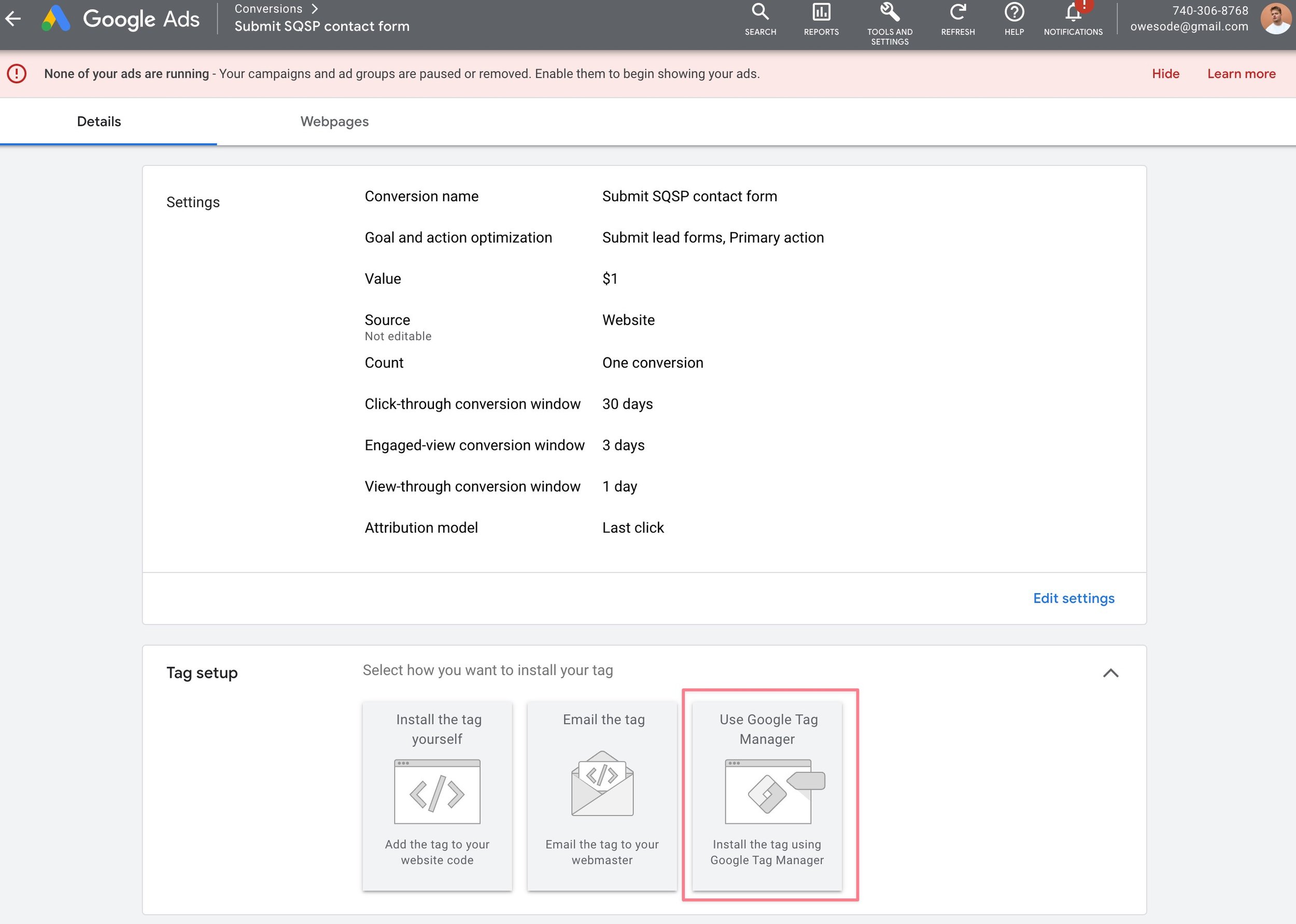The image size is (1296, 924).
Task: Click the 'Submit SQSP contact form' conversion name value
Action: pos(689,197)
